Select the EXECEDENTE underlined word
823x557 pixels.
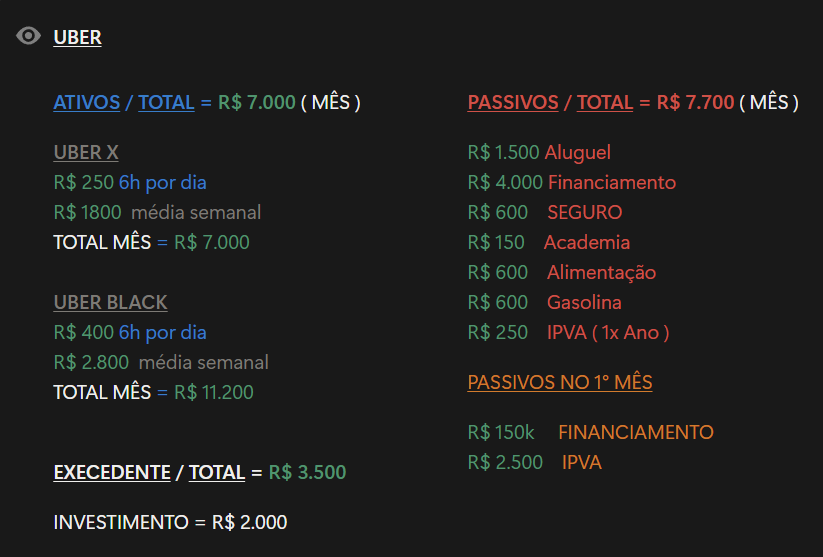[112, 472]
